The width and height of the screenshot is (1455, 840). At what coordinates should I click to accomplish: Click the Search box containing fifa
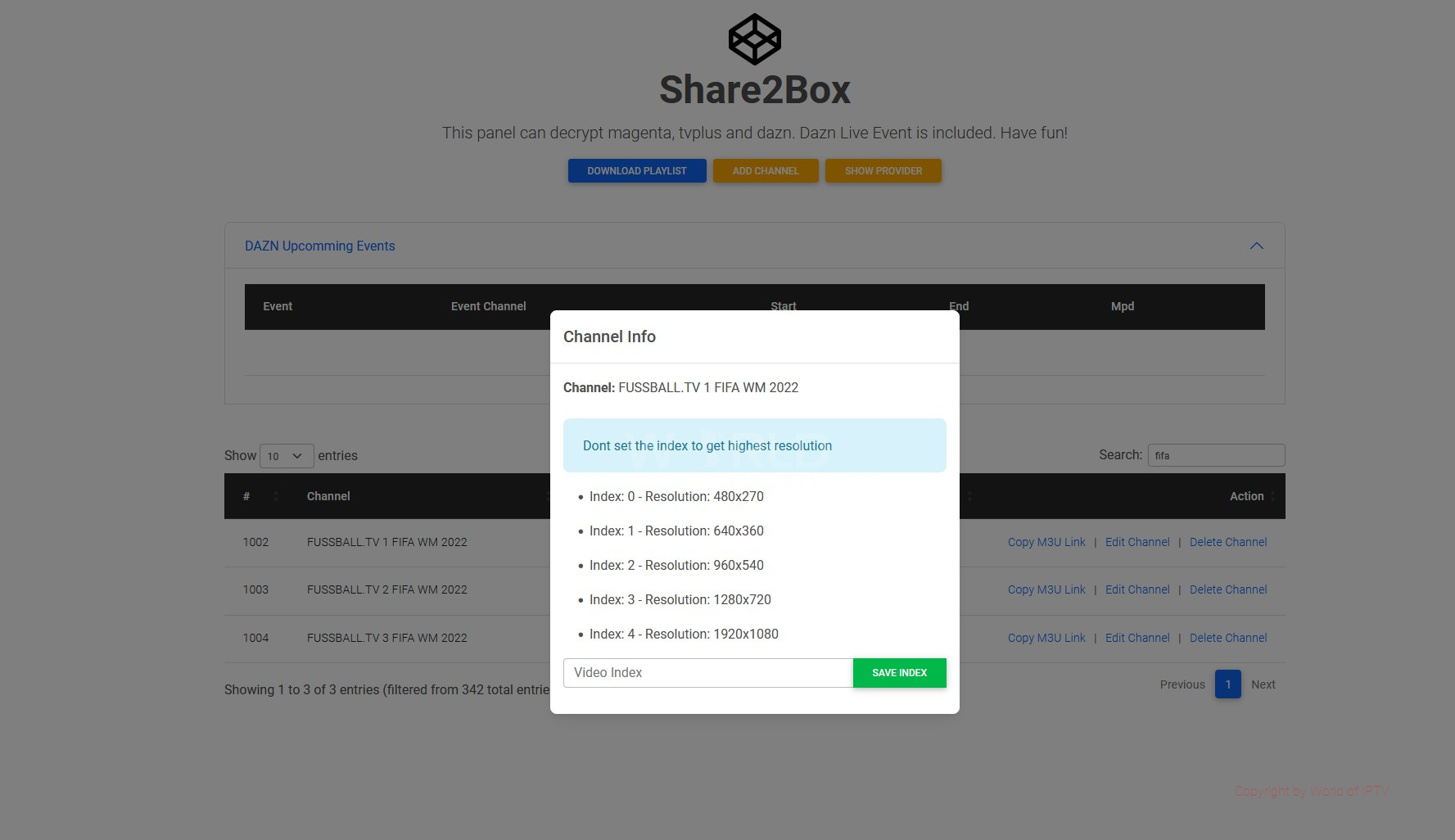(x=1215, y=455)
